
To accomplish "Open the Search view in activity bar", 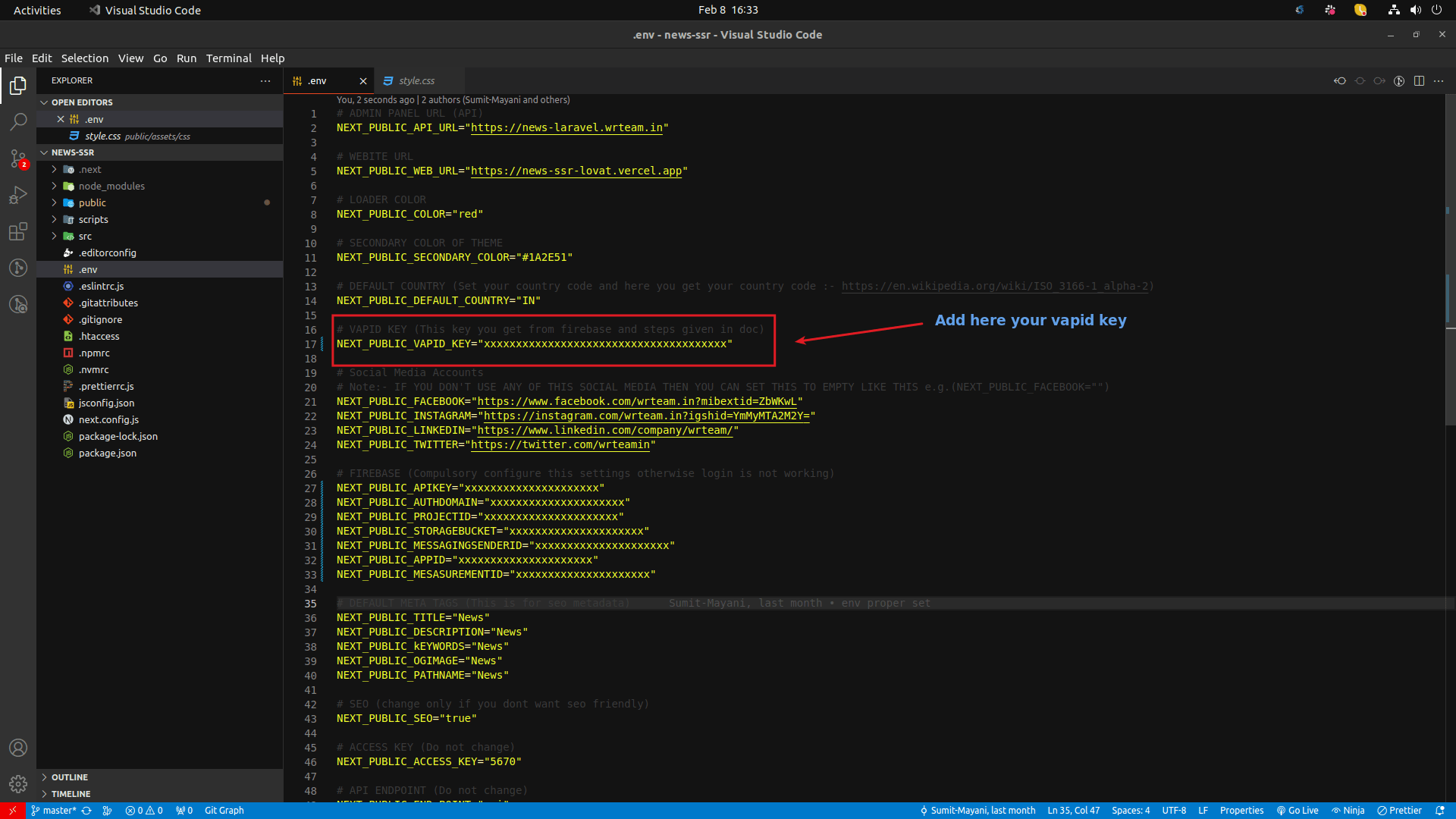I will pyautogui.click(x=18, y=121).
